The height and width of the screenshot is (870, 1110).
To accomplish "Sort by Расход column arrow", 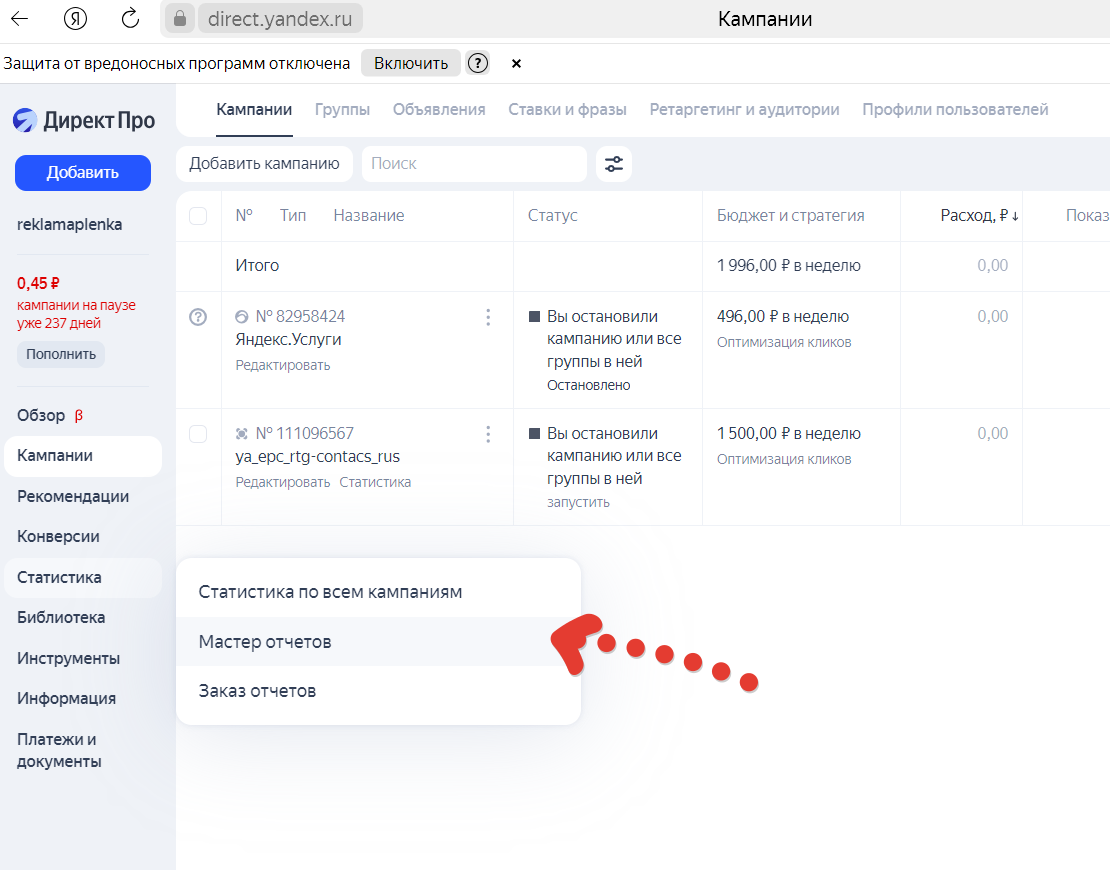I will 1015,216.
